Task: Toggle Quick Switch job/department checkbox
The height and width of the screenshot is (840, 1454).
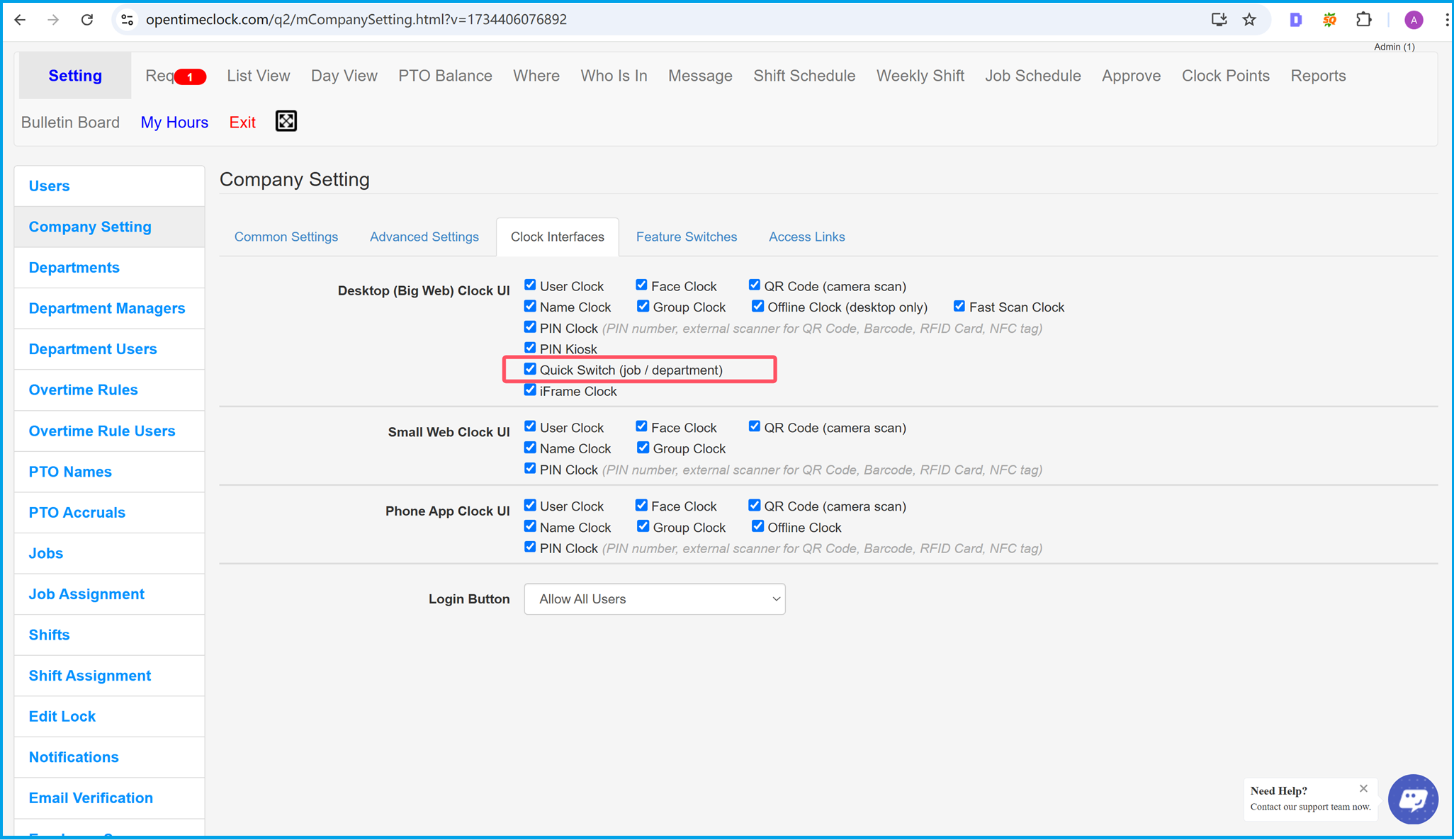Action: [x=529, y=369]
